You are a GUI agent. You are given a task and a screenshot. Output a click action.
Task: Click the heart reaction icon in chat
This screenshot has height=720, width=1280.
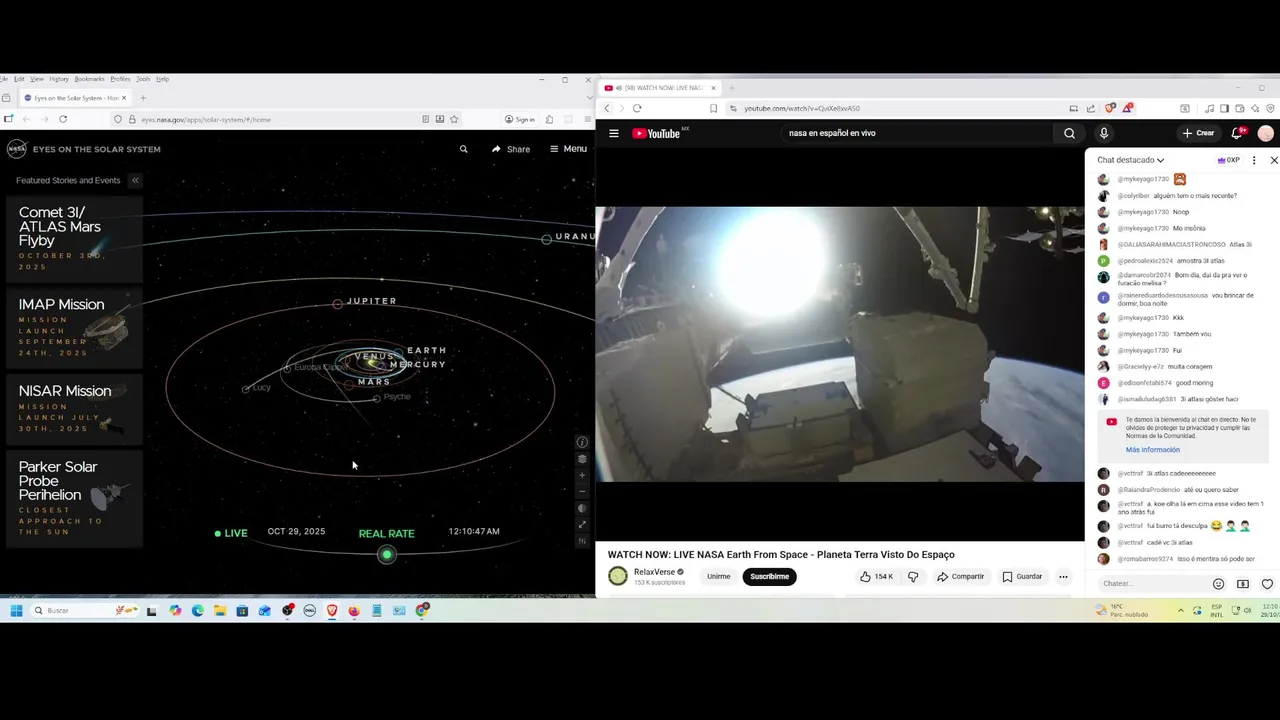[1267, 584]
